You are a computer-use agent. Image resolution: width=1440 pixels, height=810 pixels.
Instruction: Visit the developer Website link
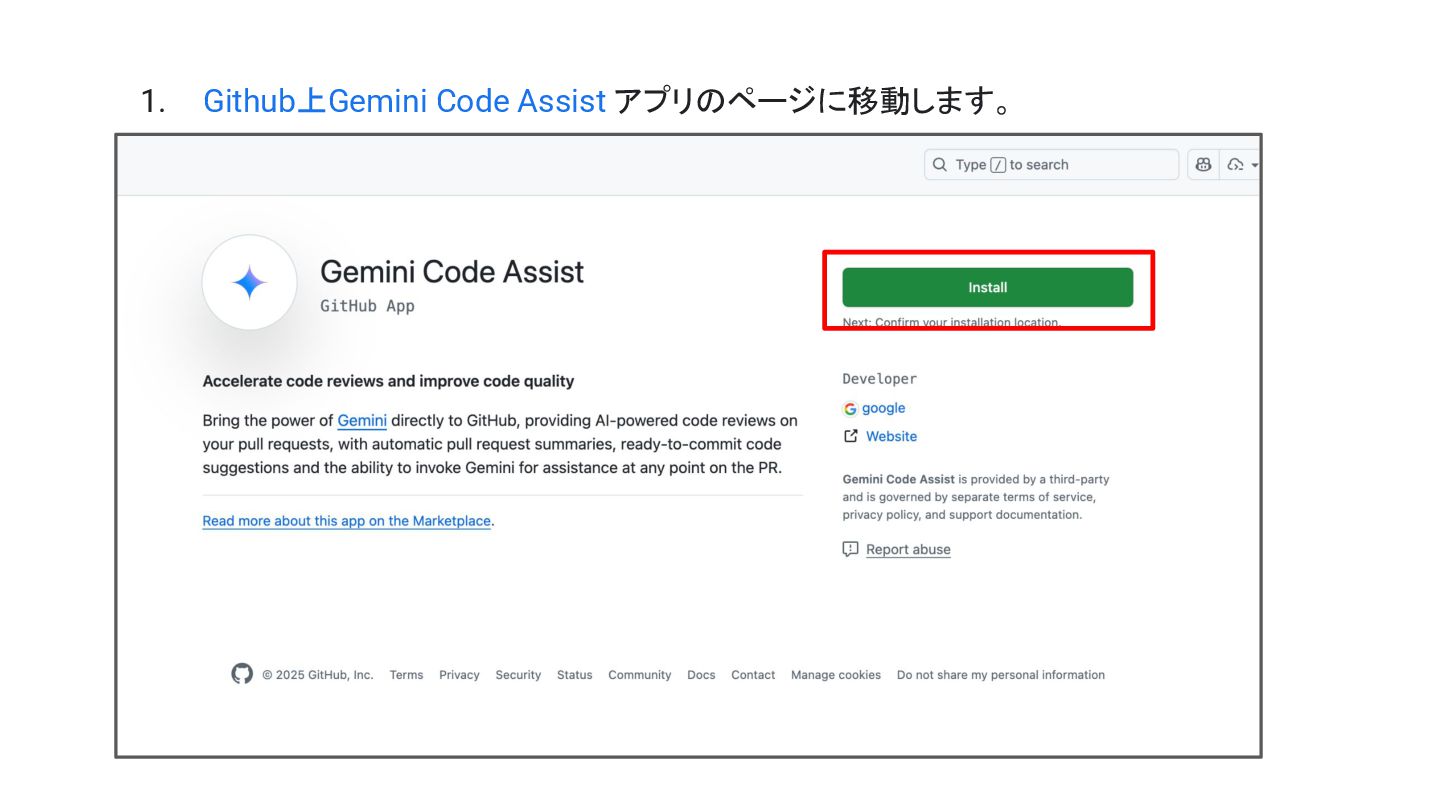[891, 436]
